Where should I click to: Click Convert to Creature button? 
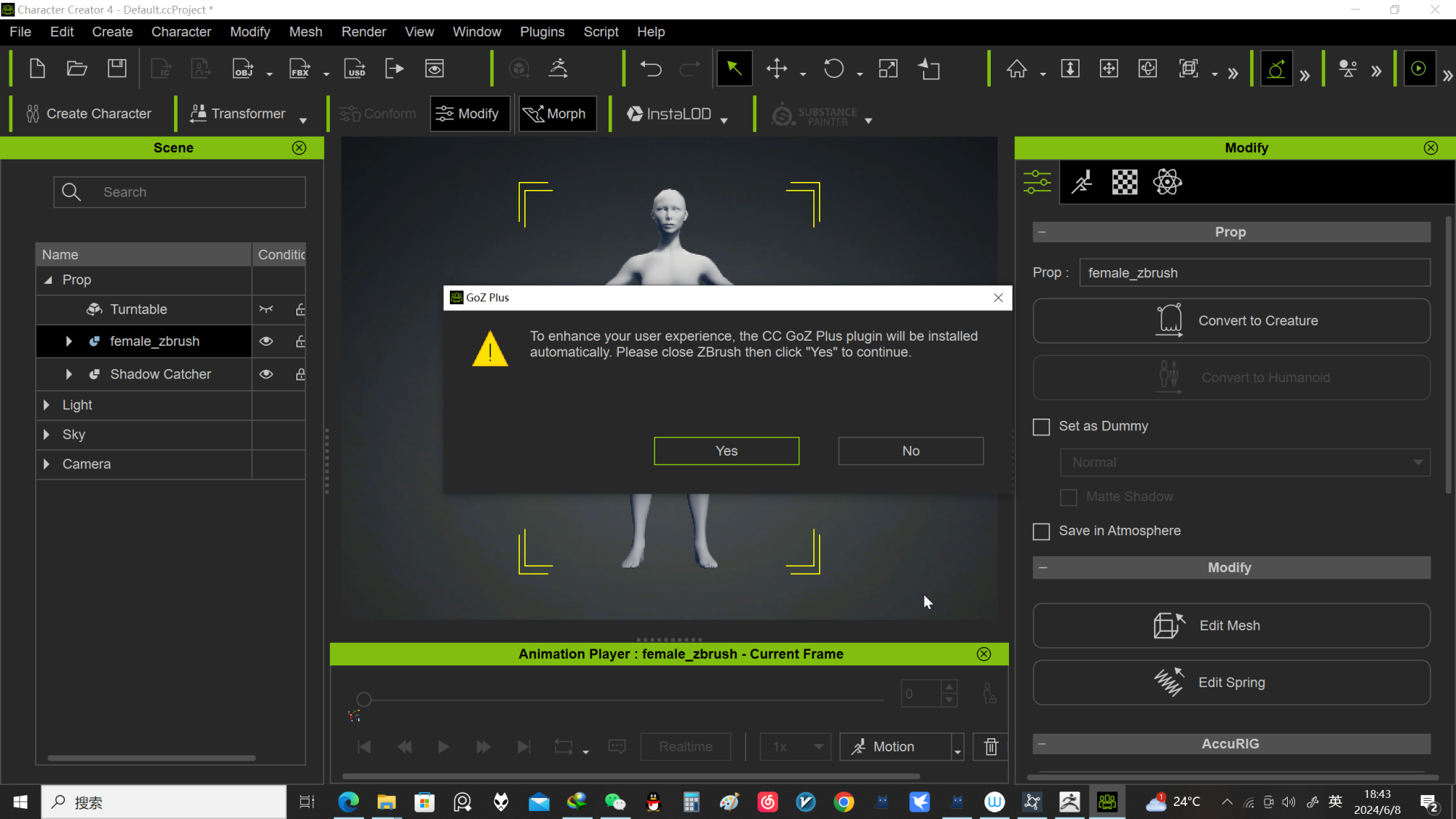click(x=1231, y=321)
